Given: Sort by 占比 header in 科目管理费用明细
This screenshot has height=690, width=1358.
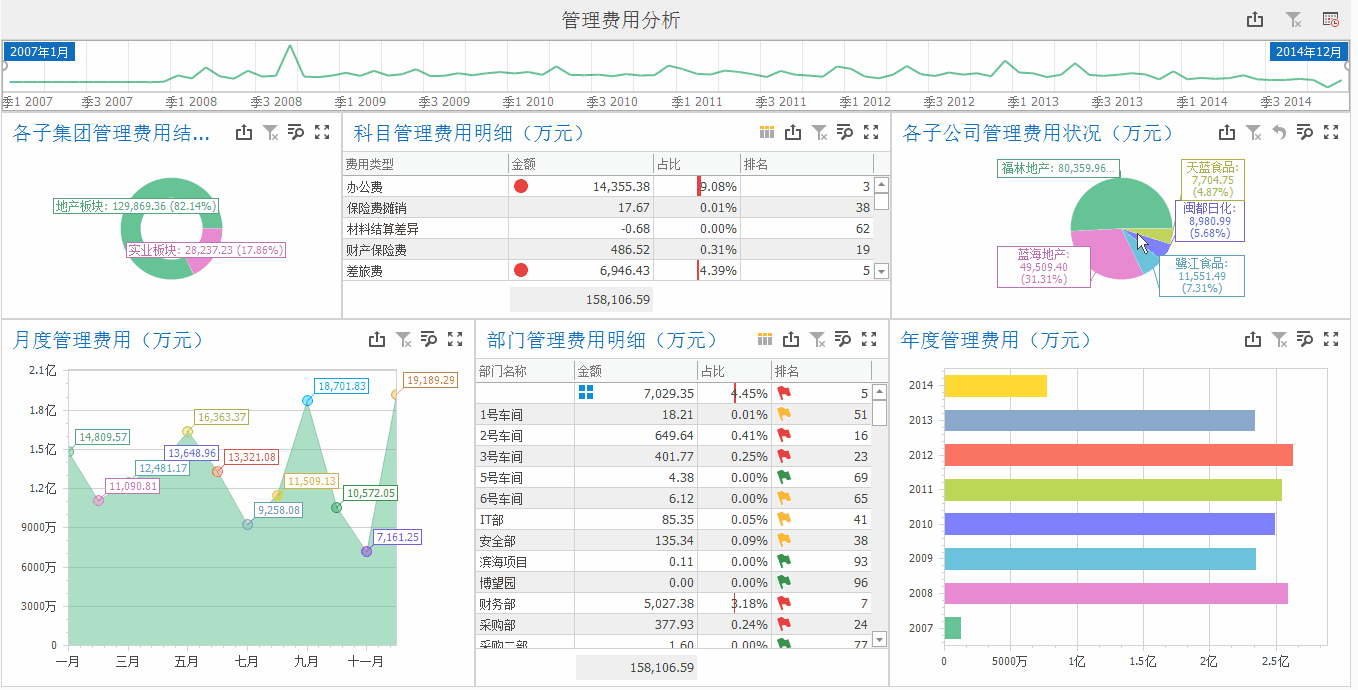Looking at the screenshot, I should pyautogui.click(x=697, y=164).
